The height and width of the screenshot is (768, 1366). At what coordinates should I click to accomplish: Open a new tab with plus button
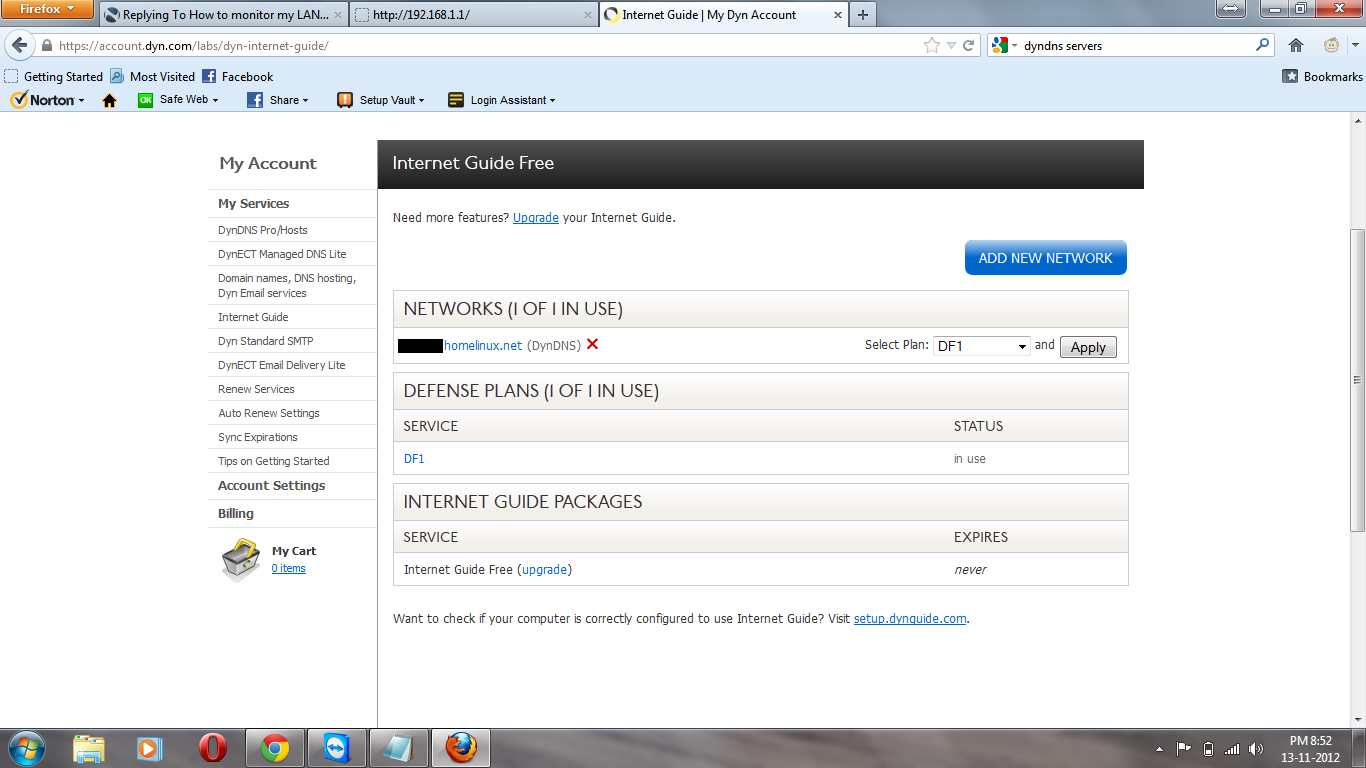[863, 15]
